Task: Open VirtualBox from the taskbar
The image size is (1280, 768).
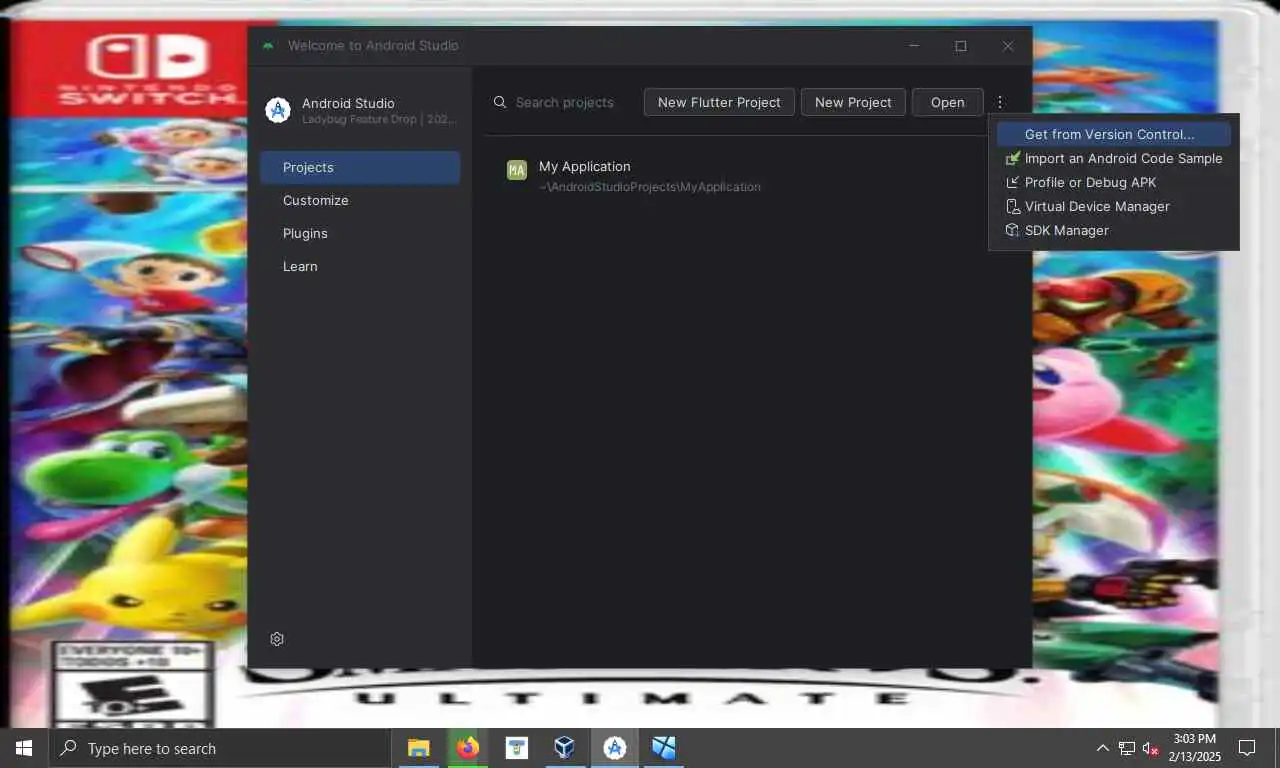Action: click(565, 748)
